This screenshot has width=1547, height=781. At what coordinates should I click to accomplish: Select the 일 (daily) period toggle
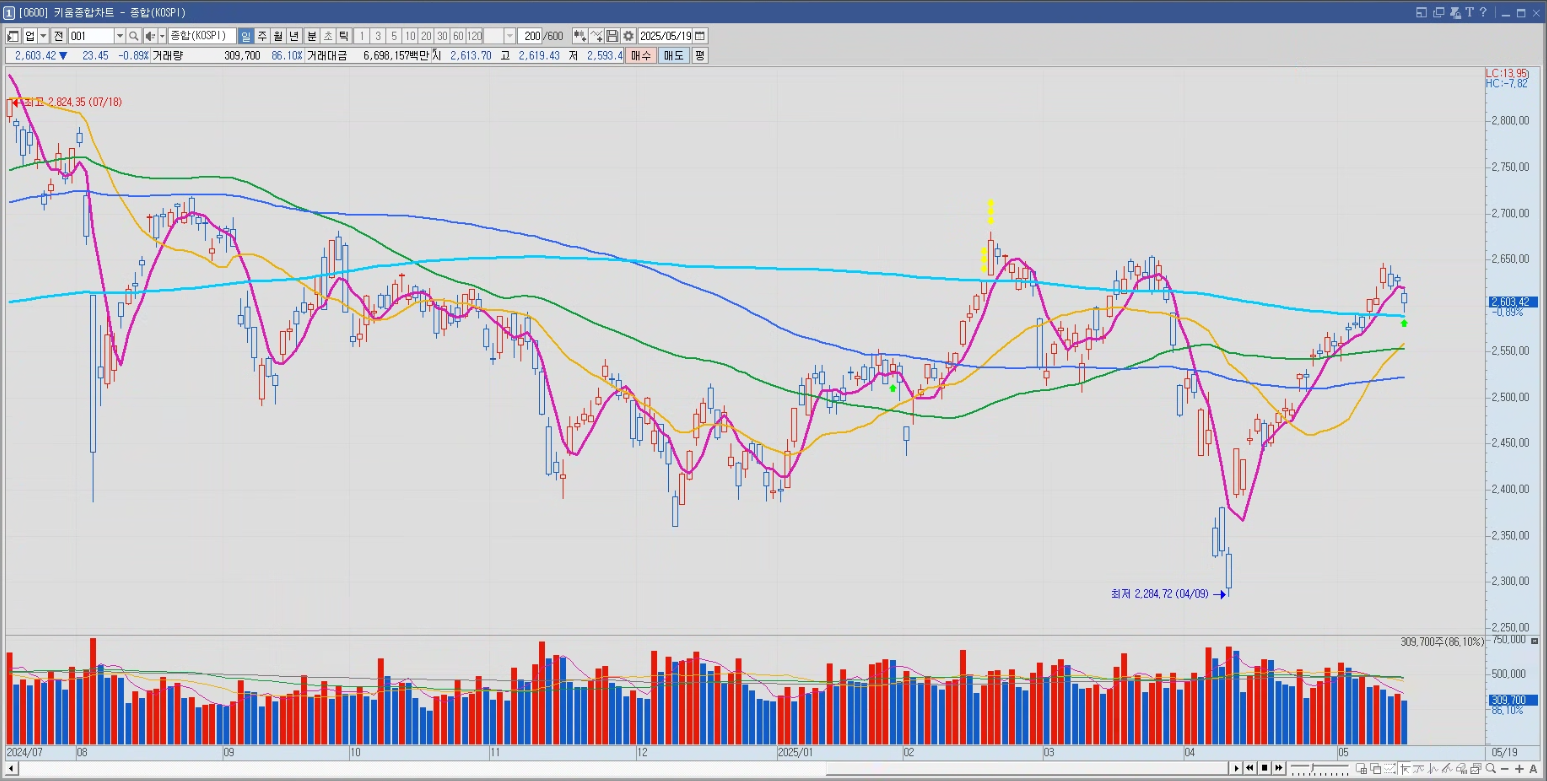[246, 36]
